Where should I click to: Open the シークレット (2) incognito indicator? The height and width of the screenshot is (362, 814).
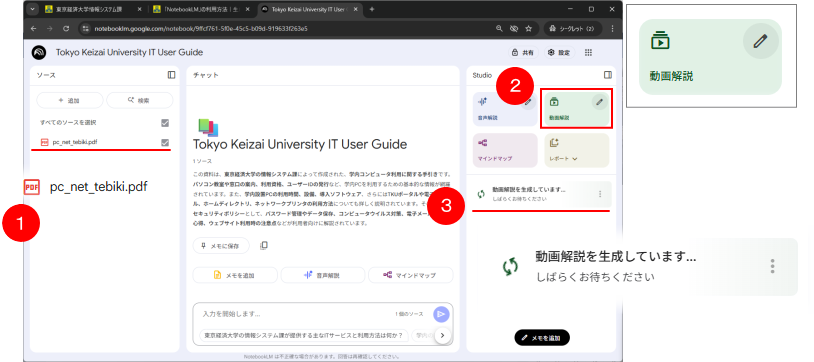tap(573, 29)
